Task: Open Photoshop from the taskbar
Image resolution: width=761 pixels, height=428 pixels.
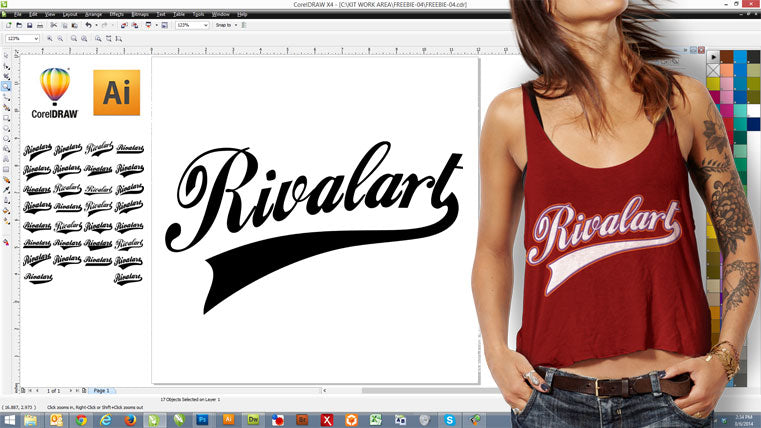Action: point(203,420)
